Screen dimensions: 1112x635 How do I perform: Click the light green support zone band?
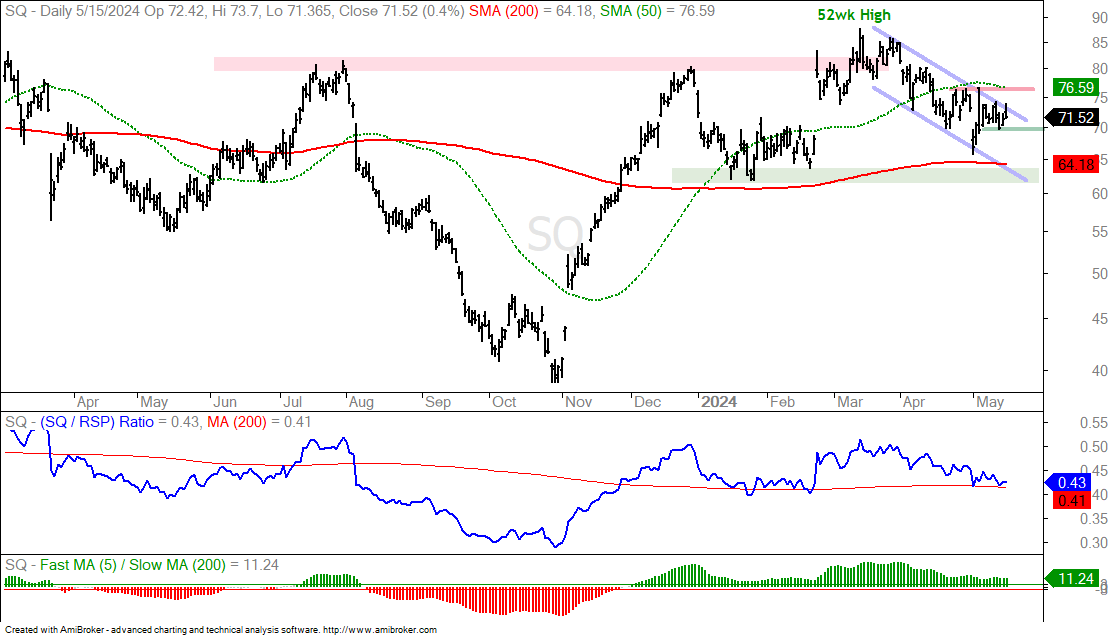(x=855, y=175)
